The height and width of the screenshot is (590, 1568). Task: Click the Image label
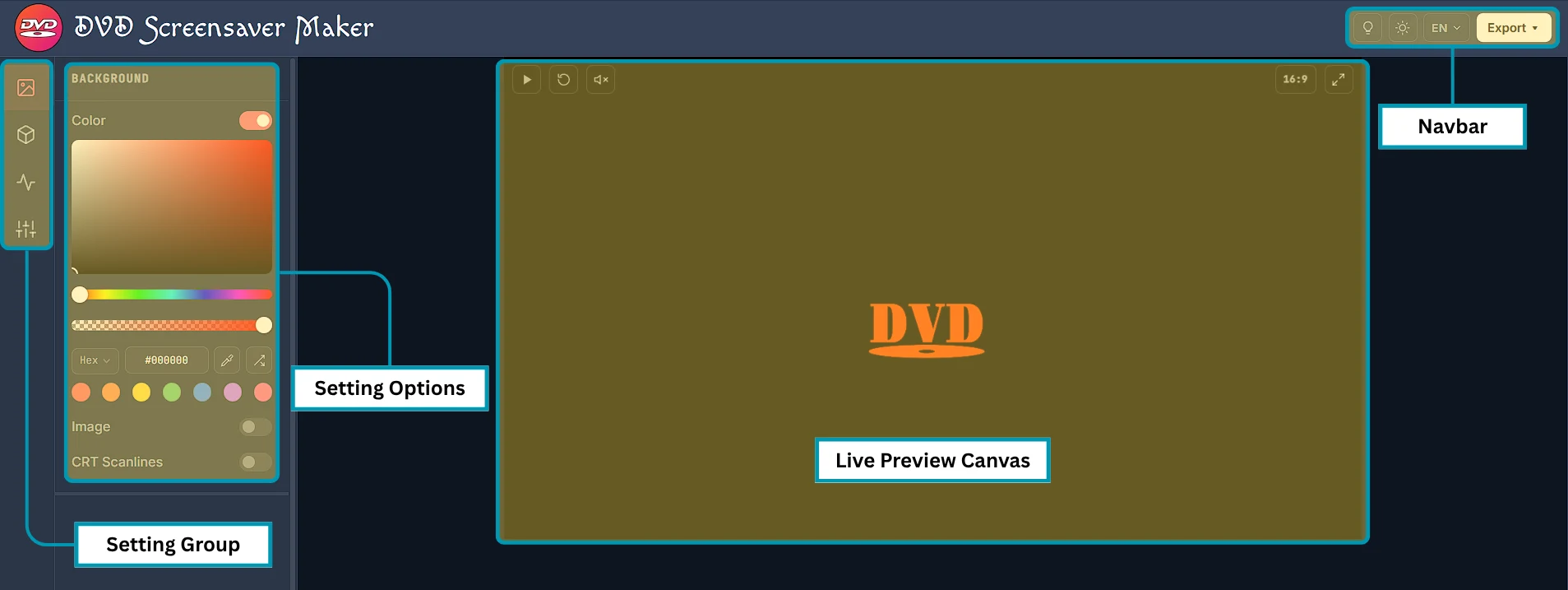coord(90,427)
